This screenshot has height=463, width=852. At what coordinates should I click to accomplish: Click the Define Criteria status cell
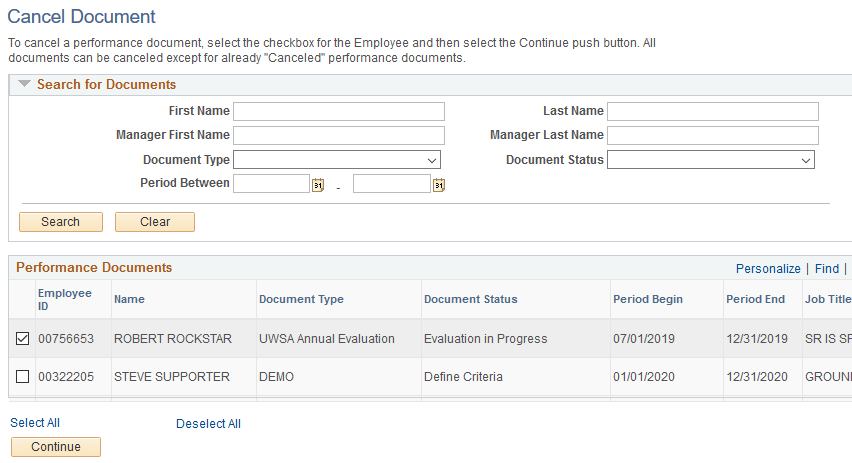click(x=463, y=377)
